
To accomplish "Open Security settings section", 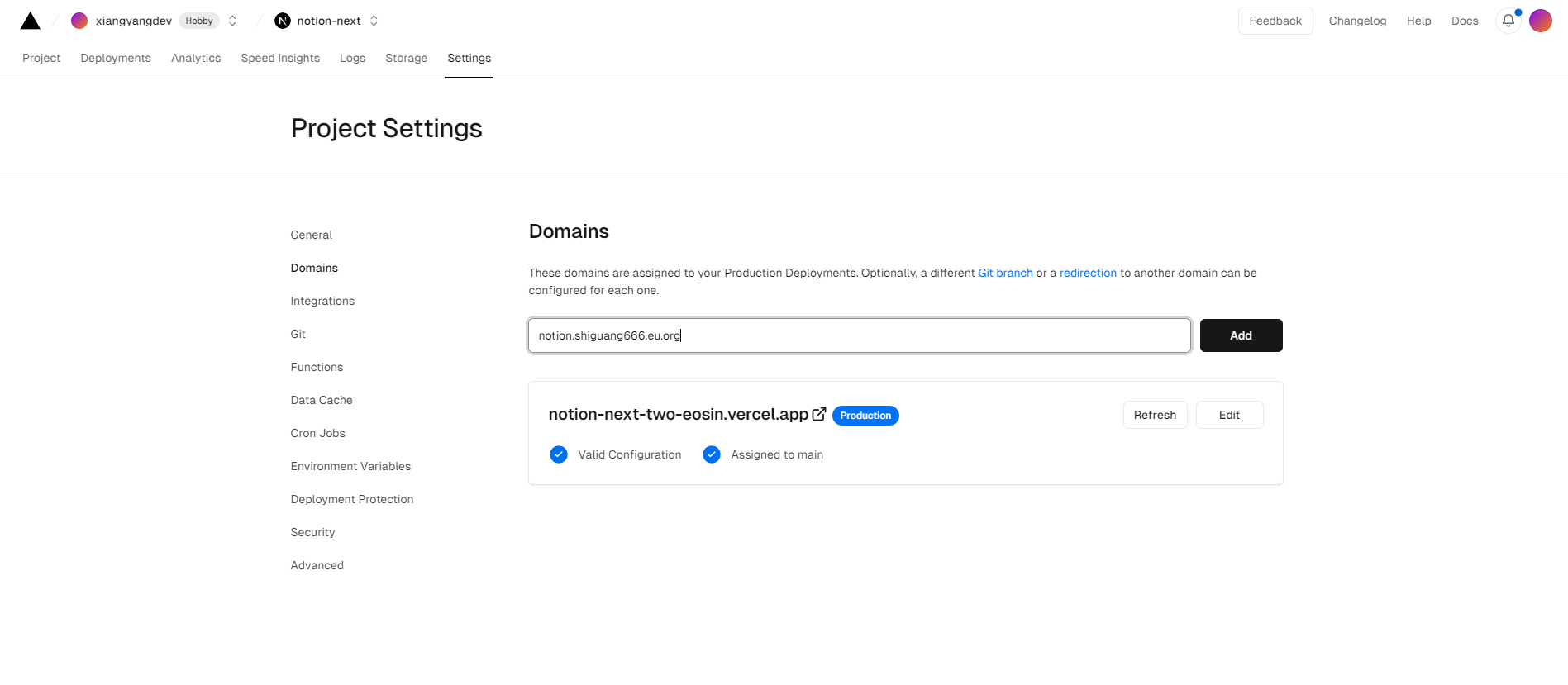I will (312, 532).
